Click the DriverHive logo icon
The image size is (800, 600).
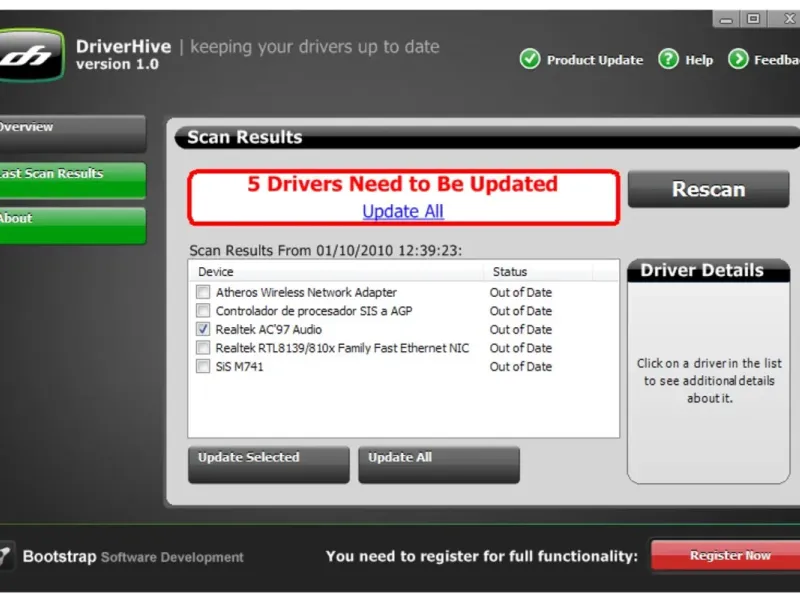pos(32,55)
